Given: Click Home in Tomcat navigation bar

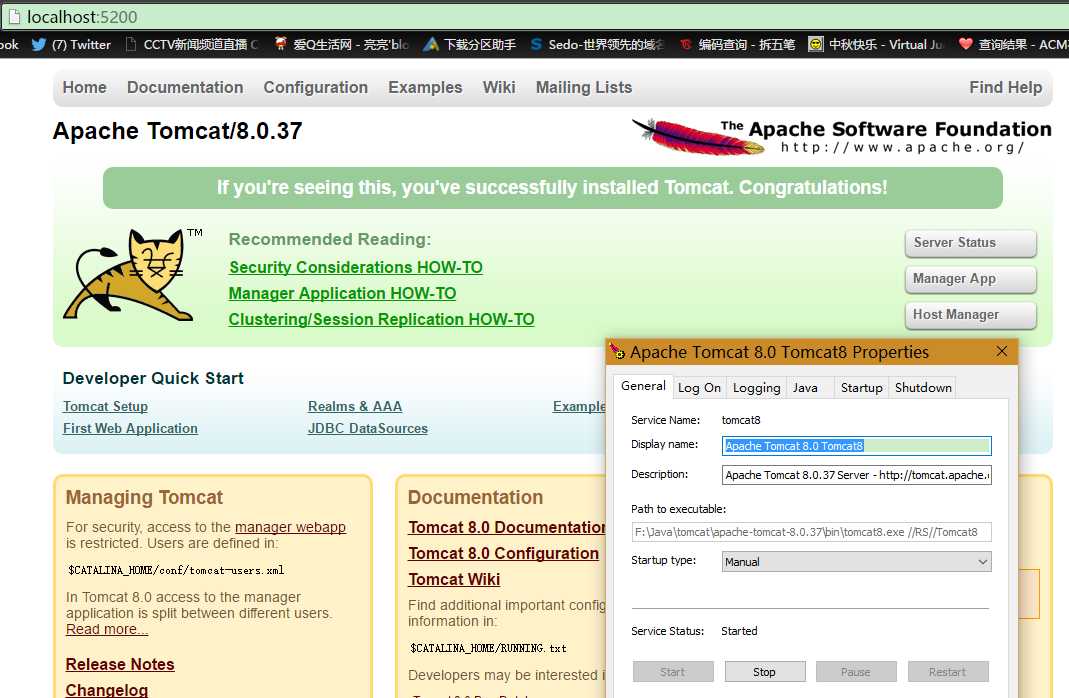Looking at the screenshot, I should [85, 87].
